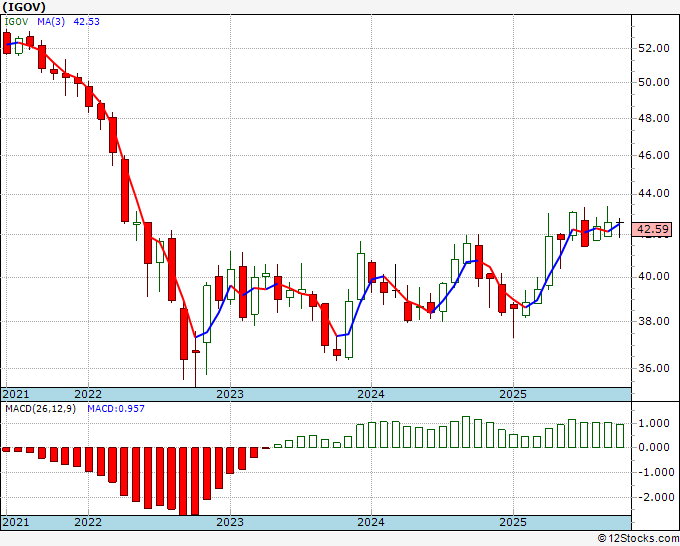Click the 42.53 moving average value

point(86,22)
